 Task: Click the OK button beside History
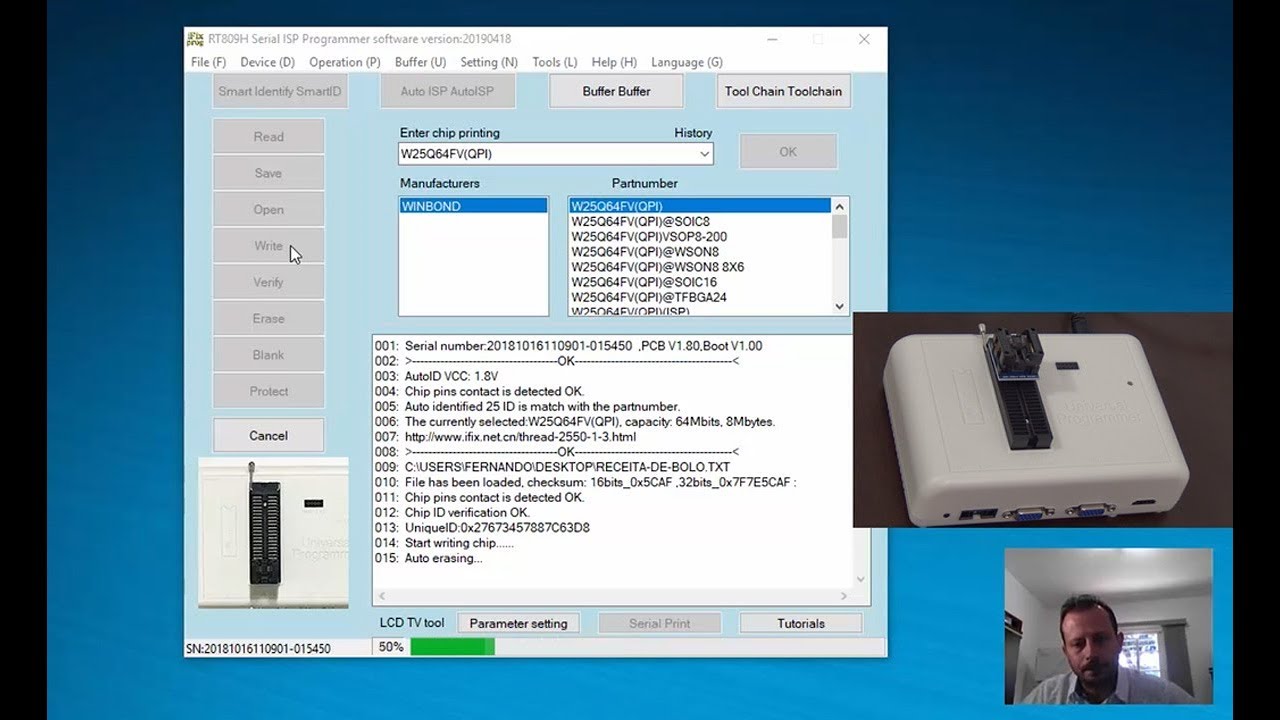788,152
